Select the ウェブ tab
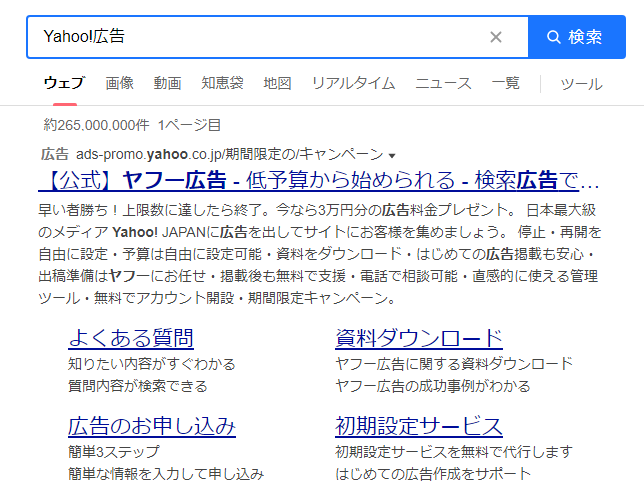Screen dimensions: 644x501 point(64,83)
